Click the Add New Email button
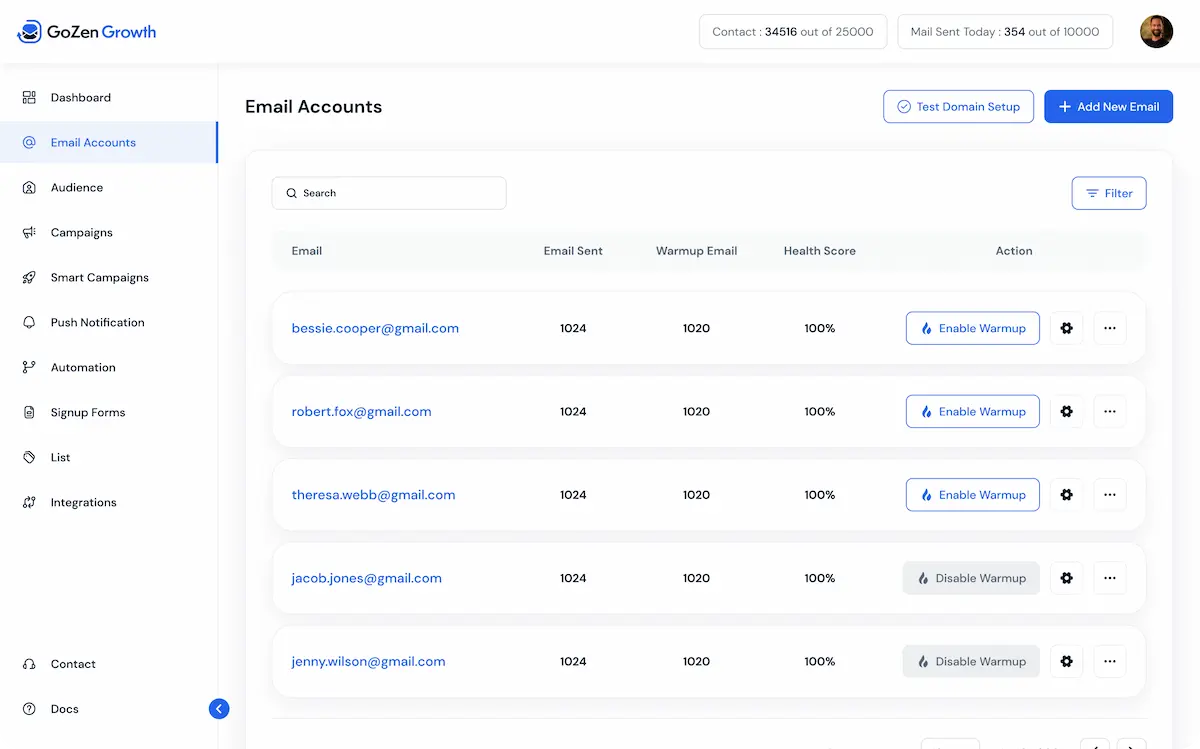 pyautogui.click(x=1108, y=106)
